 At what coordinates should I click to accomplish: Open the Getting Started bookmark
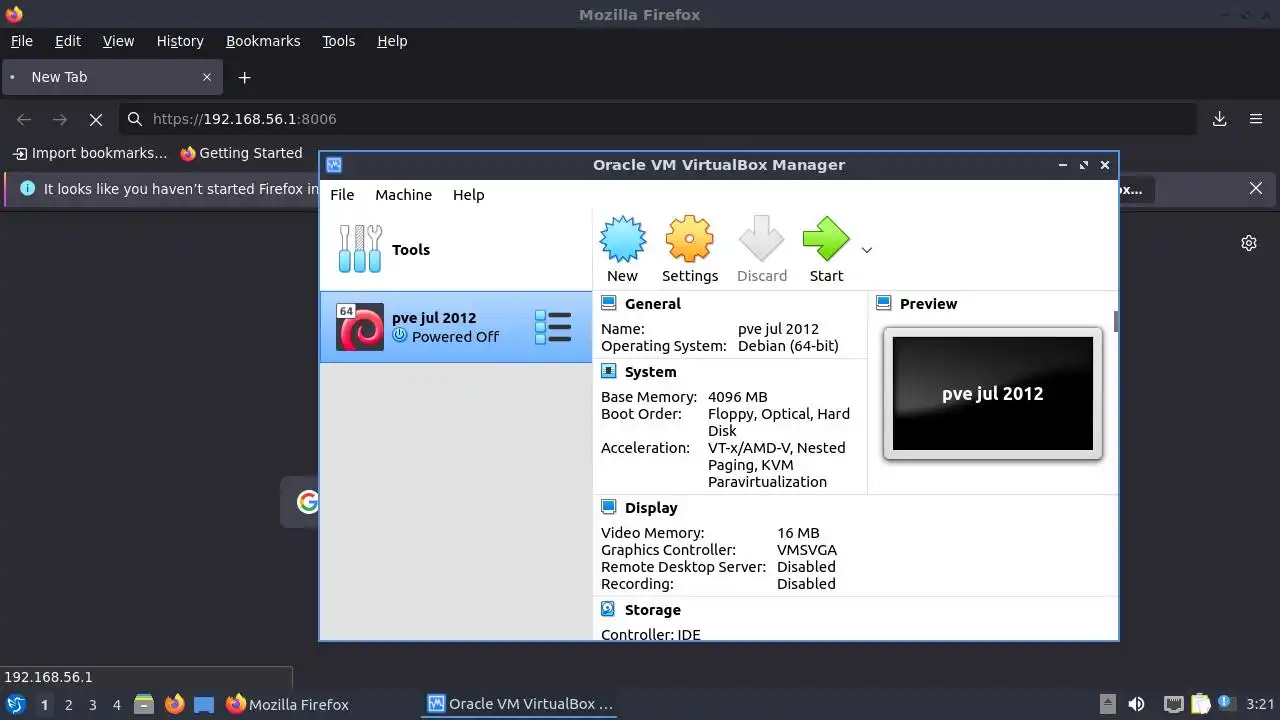(241, 153)
